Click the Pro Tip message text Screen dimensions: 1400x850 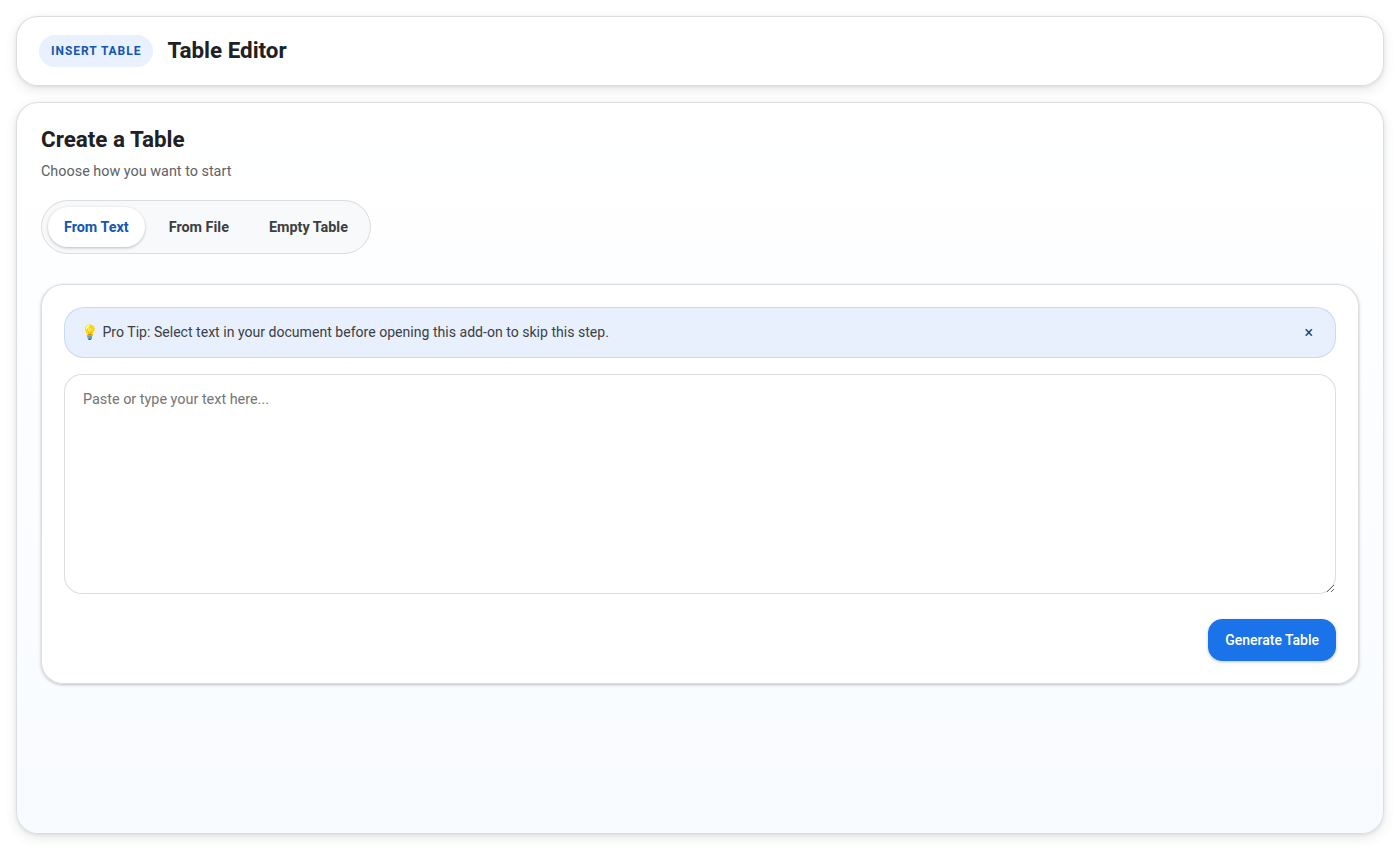pos(355,332)
